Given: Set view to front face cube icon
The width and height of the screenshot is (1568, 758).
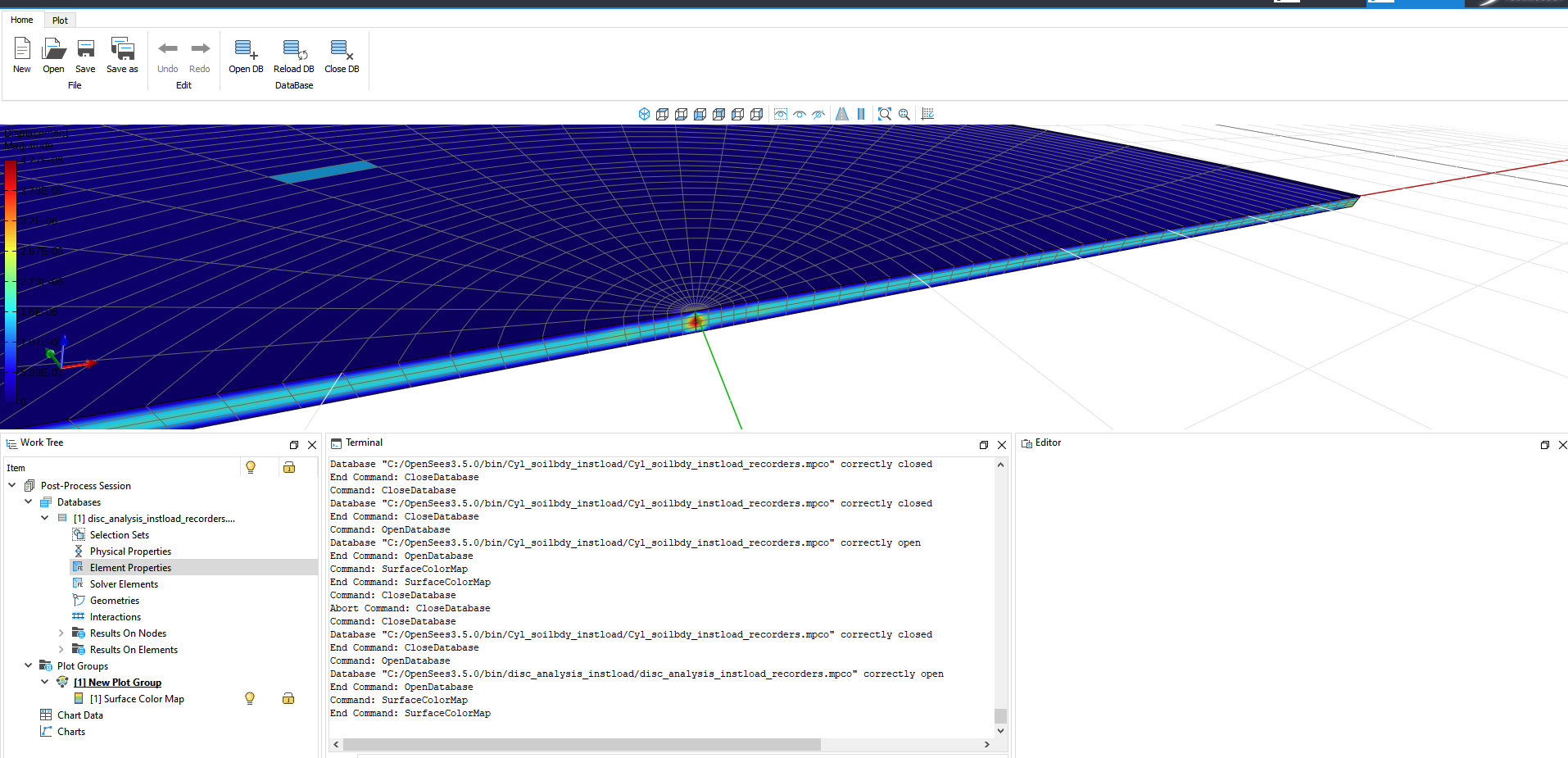Looking at the screenshot, I should tap(700, 114).
